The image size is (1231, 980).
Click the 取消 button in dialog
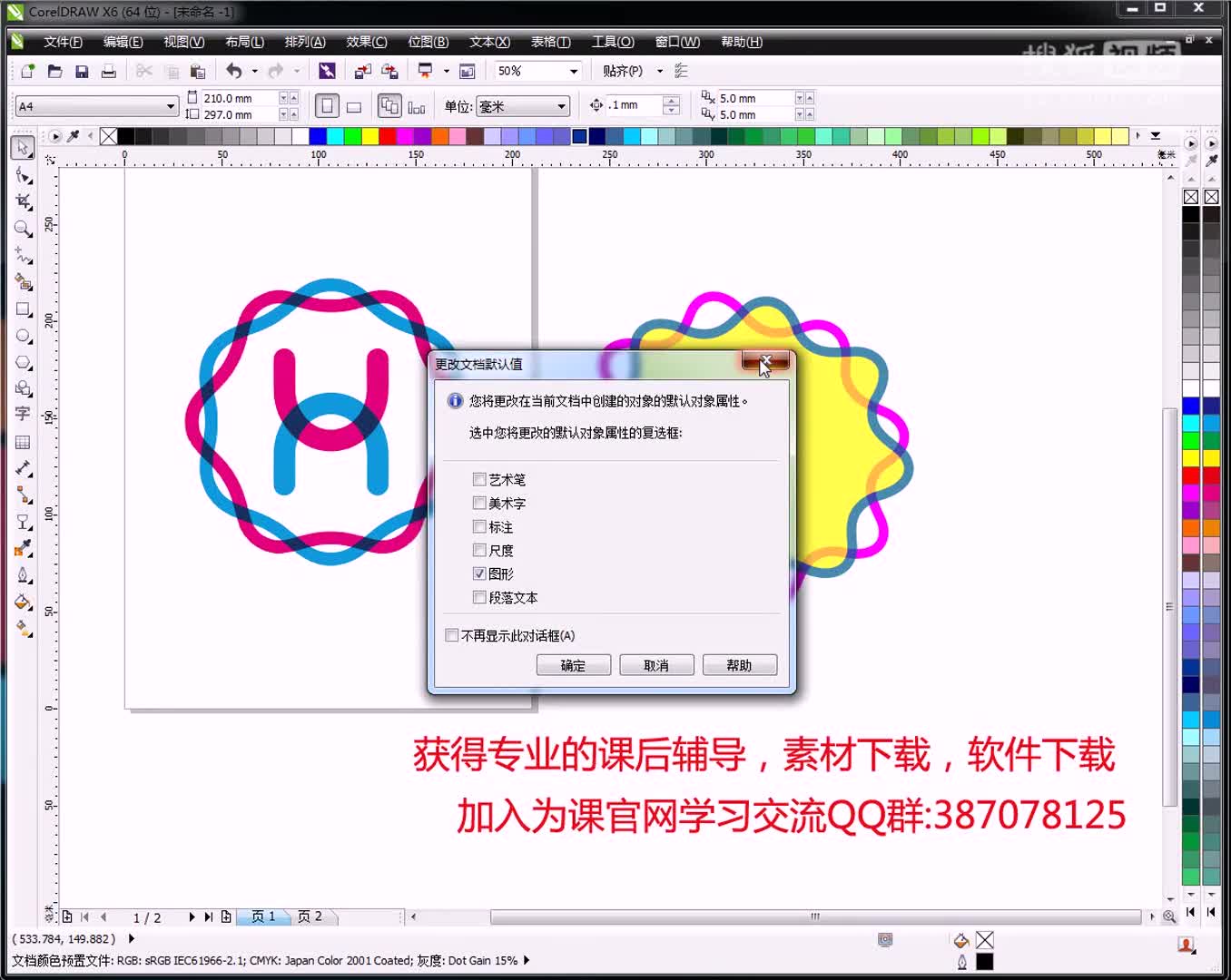[x=656, y=665]
